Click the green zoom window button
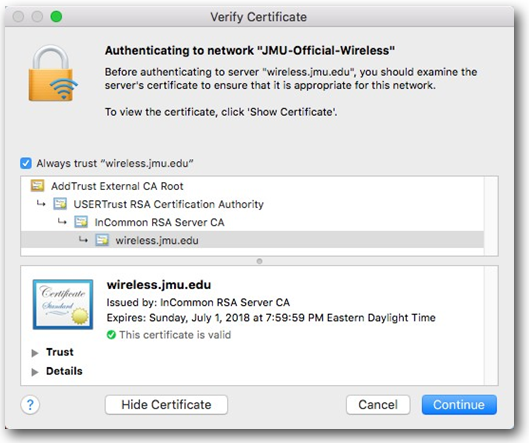Image resolution: width=529 pixels, height=443 pixels. (x=56, y=16)
